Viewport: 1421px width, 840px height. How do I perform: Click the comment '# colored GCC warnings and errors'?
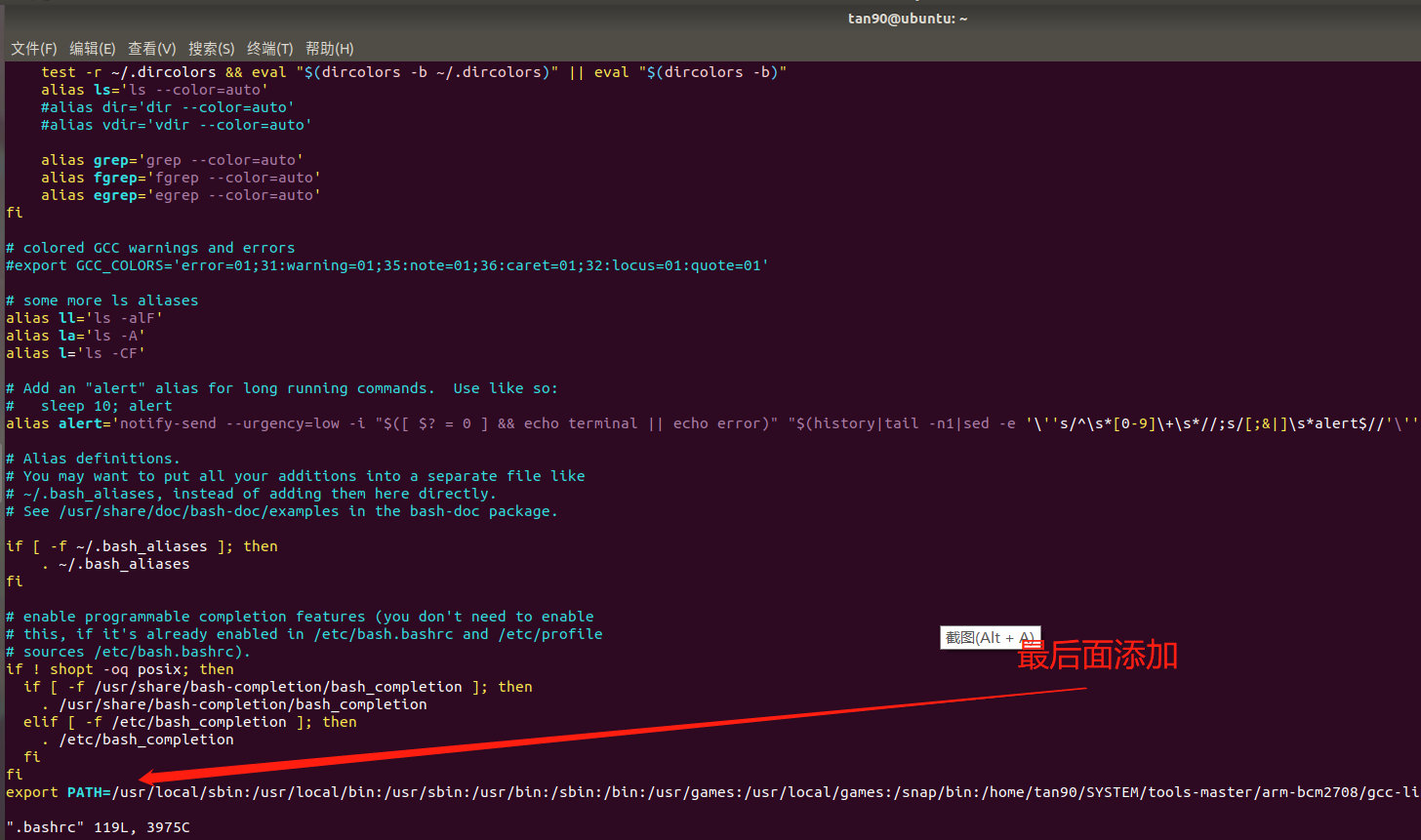[x=150, y=248]
